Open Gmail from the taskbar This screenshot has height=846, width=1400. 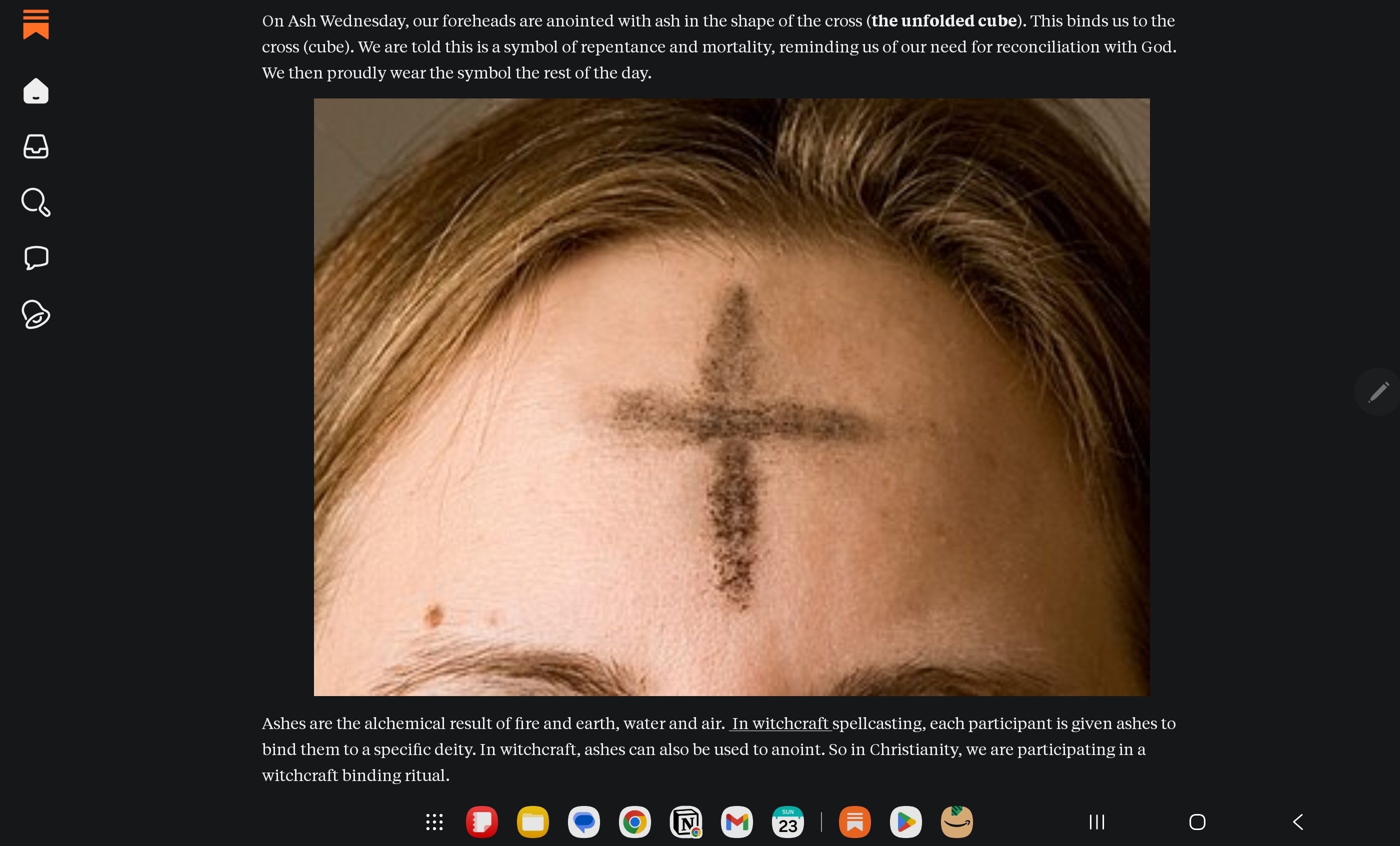(x=737, y=822)
